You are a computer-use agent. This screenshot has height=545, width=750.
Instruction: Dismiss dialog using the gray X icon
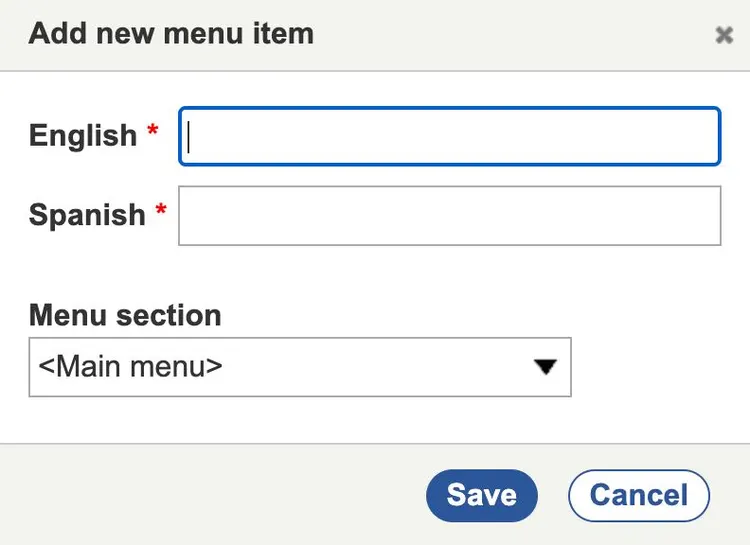click(x=724, y=35)
